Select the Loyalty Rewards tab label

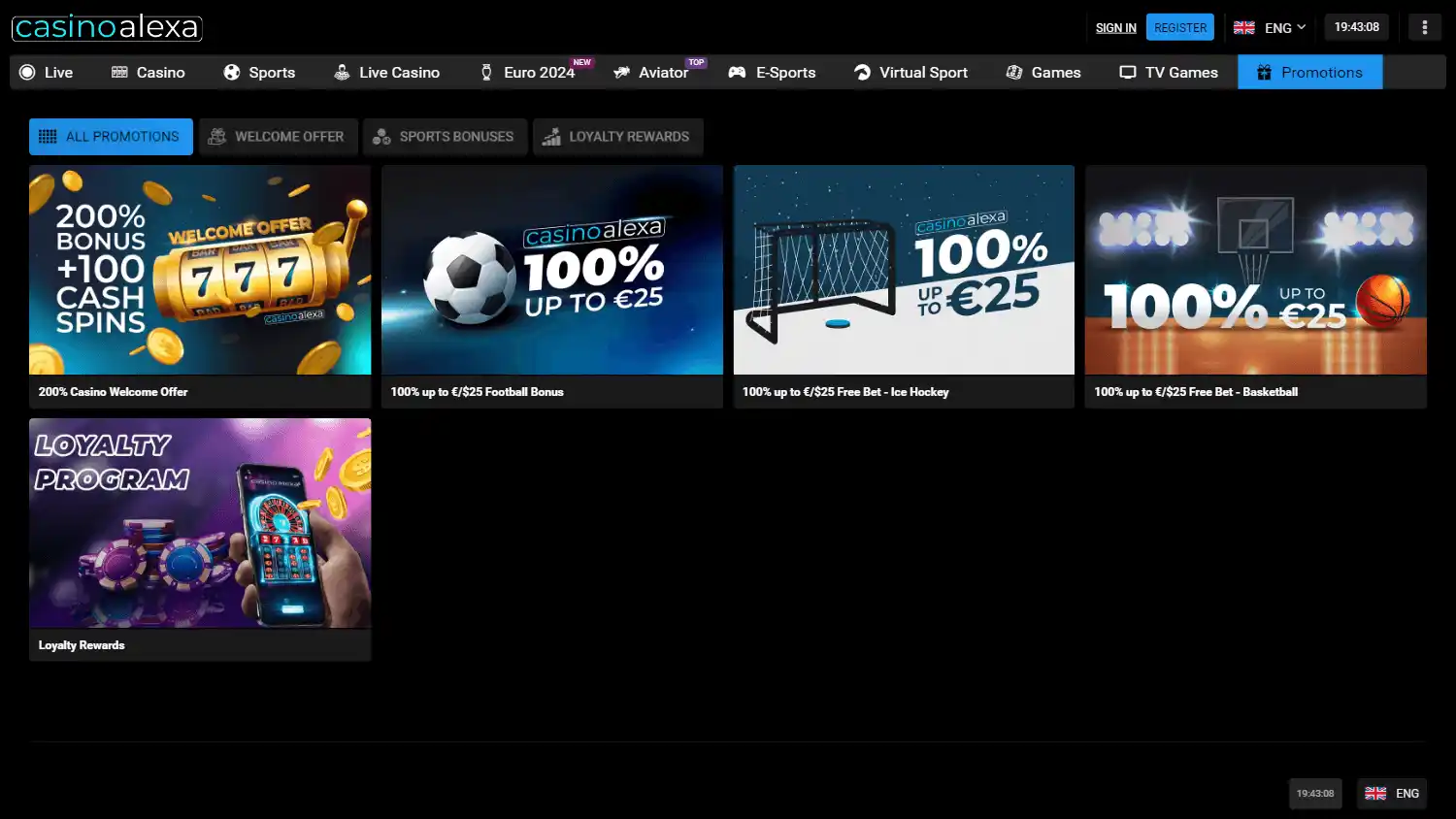629,137
